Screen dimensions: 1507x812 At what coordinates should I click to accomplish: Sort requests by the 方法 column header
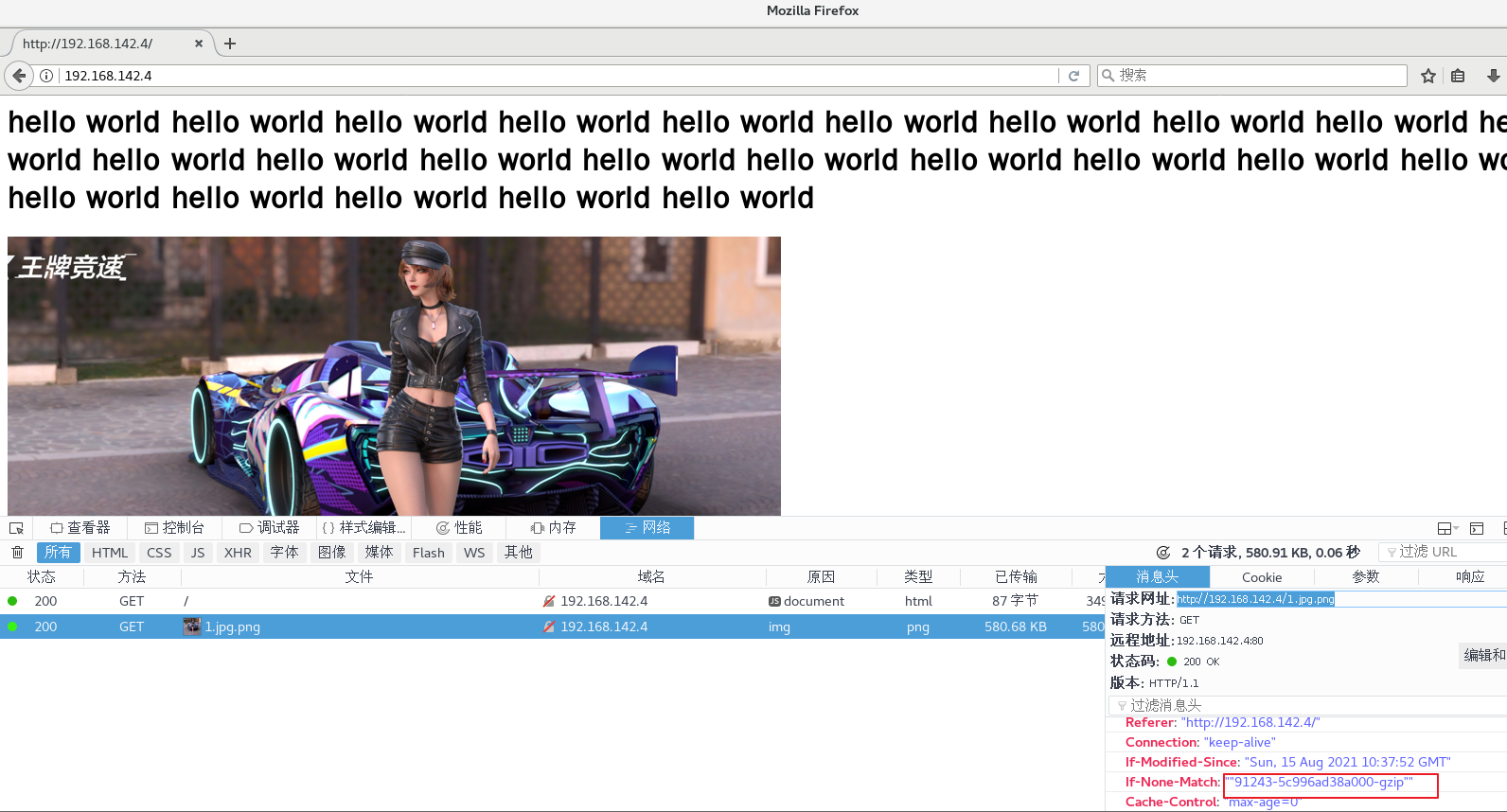tap(132, 576)
